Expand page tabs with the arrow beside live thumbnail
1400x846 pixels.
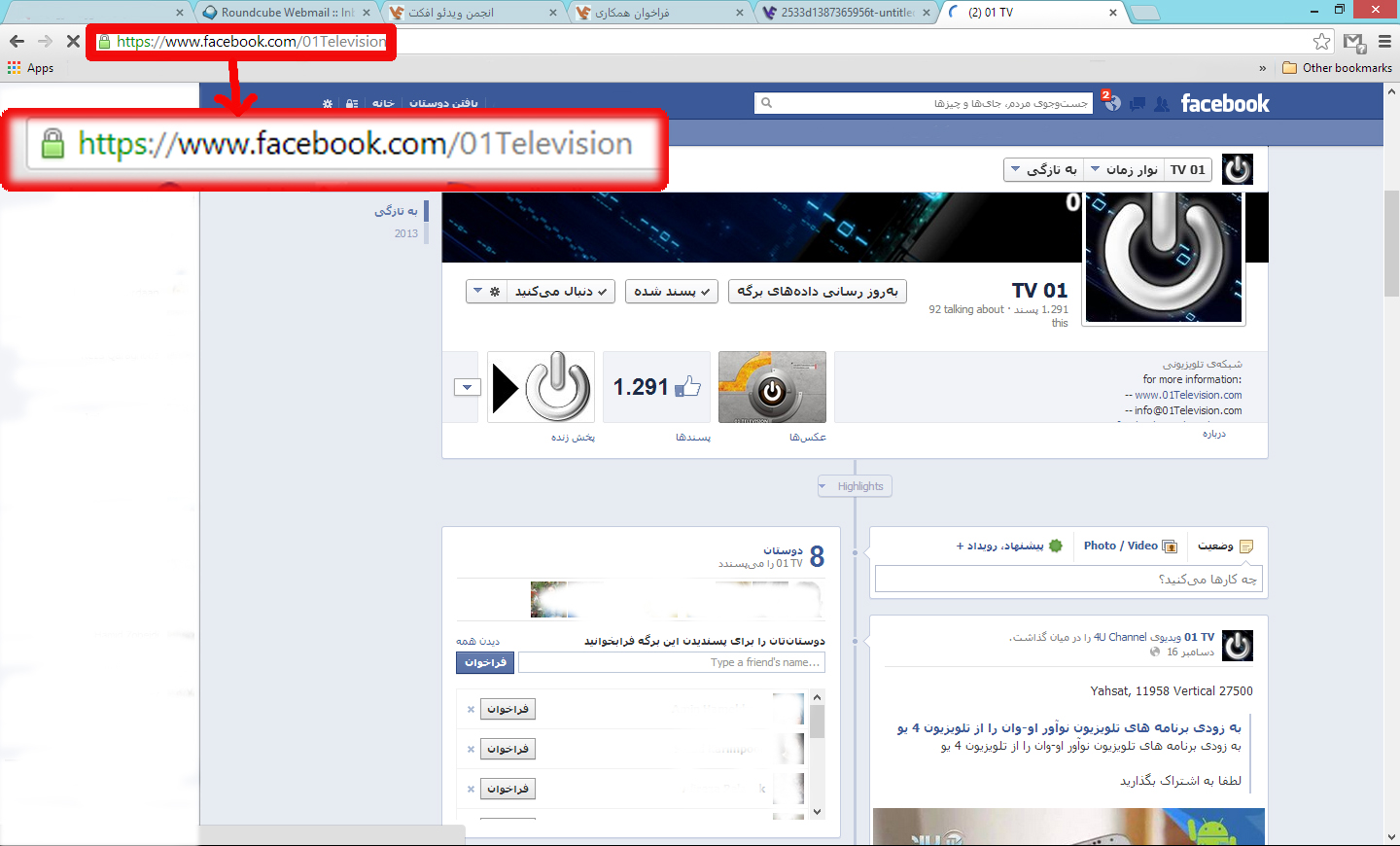pyautogui.click(x=468, y=387)
